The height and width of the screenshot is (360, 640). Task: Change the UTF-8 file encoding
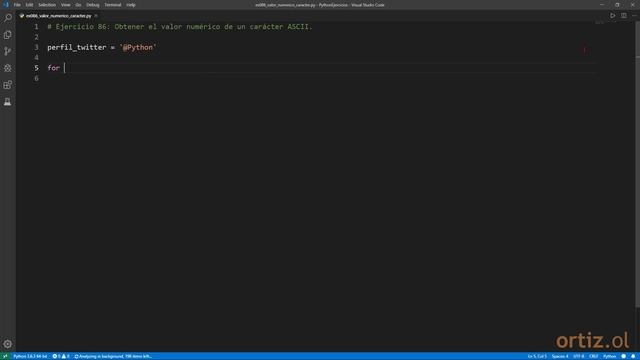tap(578, 356)
